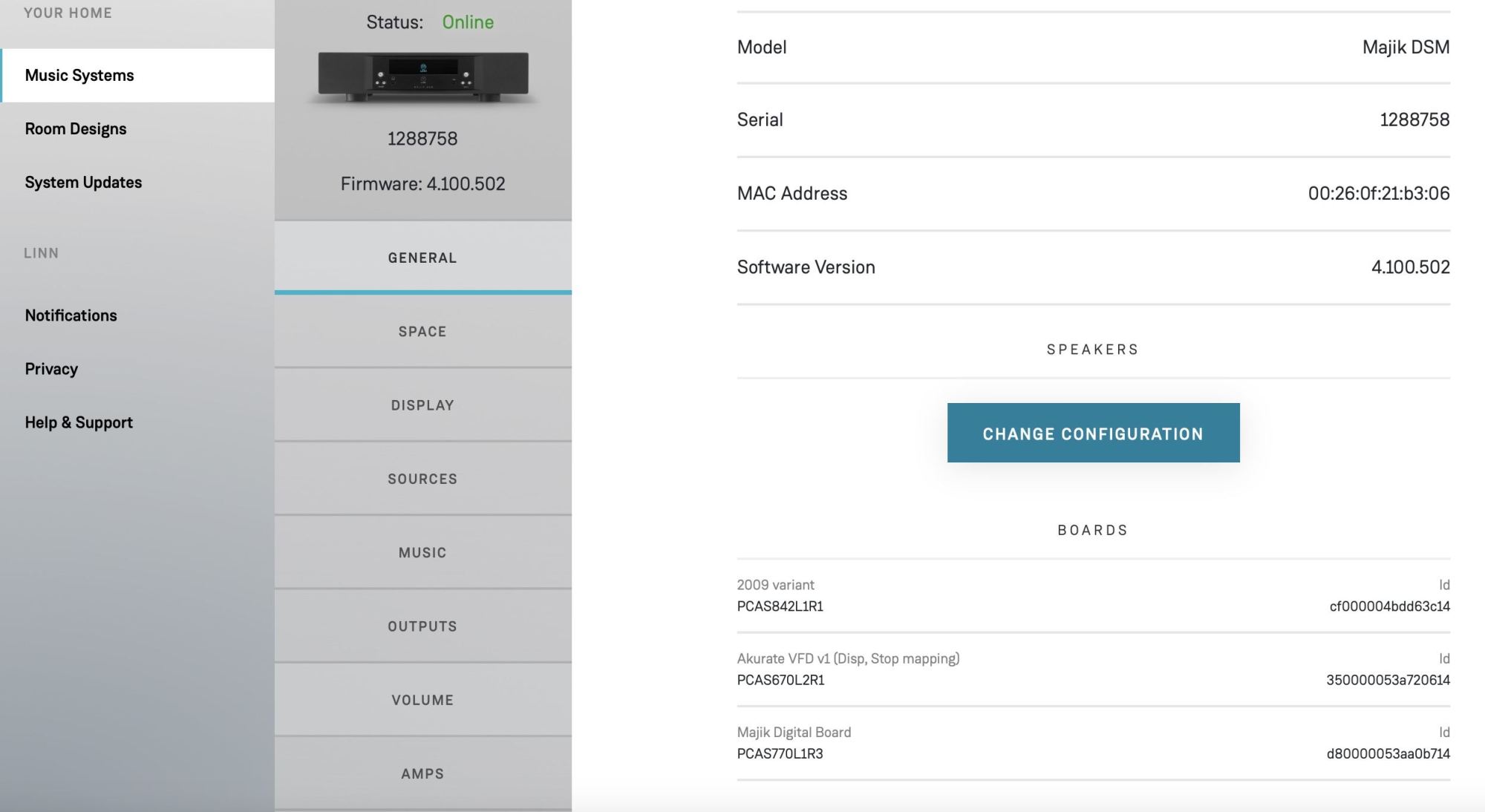The width and height of the screenshot is (1485, 812).
Task: Click the MAC Address value
Action: [1378, 194]
